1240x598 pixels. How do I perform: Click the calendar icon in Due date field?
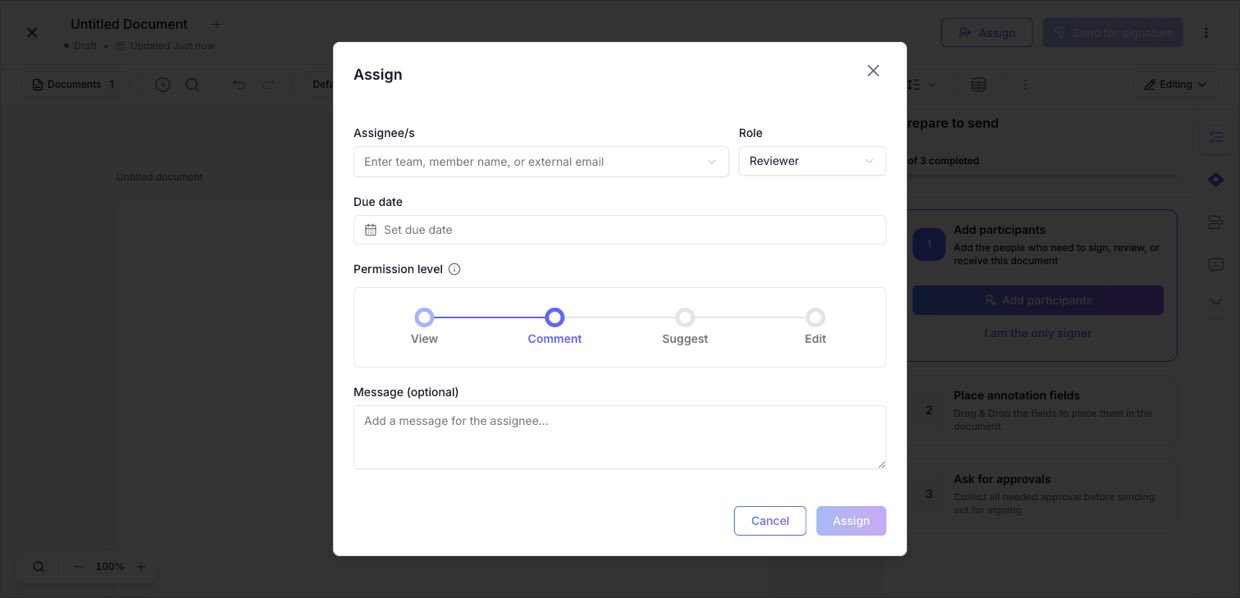coord(370,230)
